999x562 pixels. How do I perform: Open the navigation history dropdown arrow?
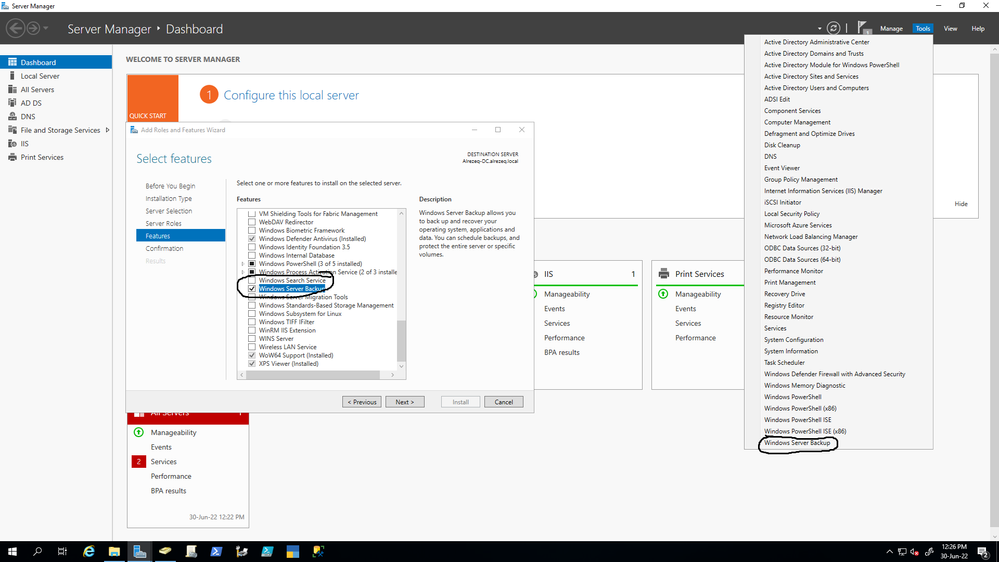pyautogui.click(x=46, y=28)
